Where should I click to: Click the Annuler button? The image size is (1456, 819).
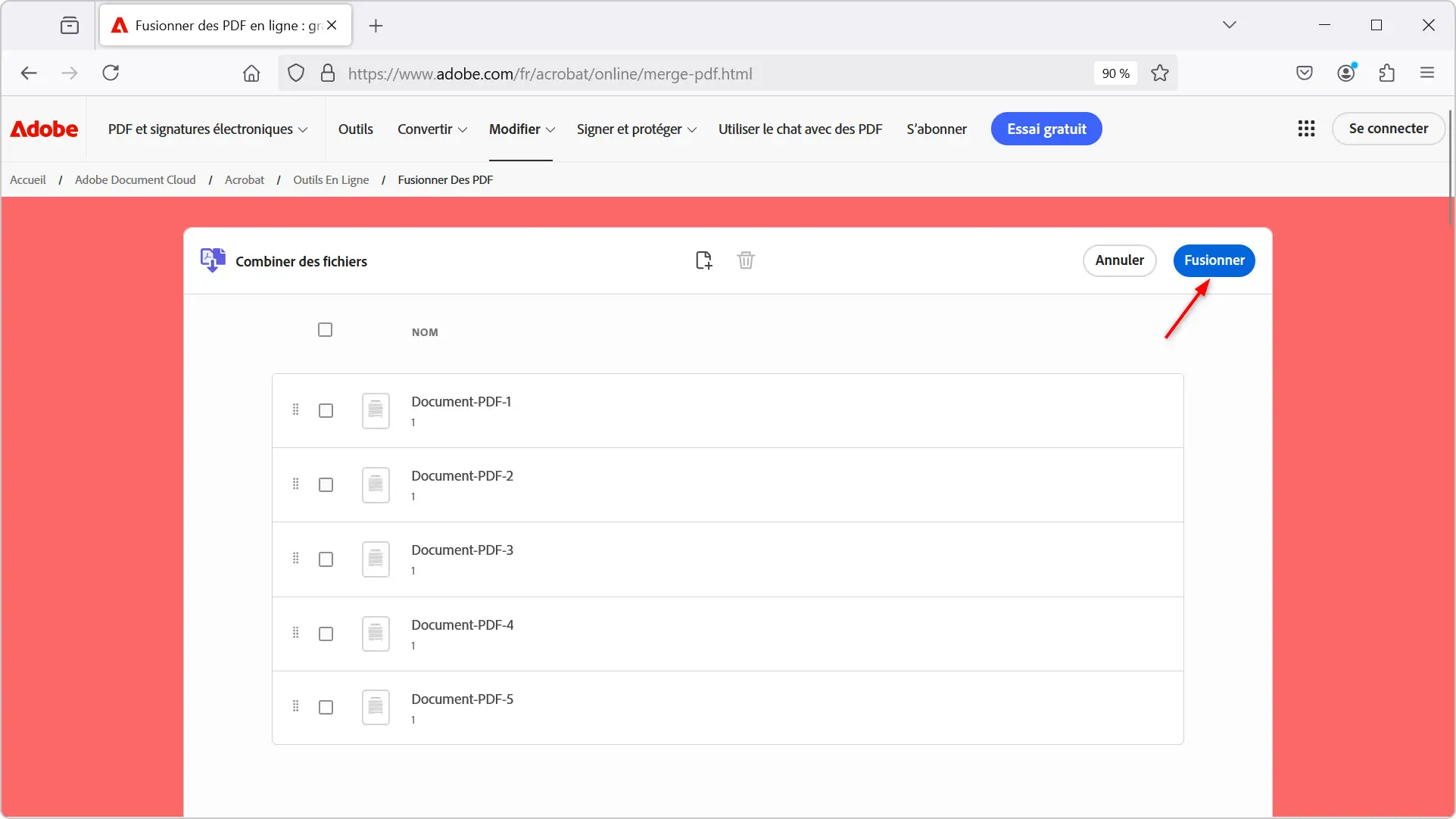pyautogui.click(x=1120, y=260)
